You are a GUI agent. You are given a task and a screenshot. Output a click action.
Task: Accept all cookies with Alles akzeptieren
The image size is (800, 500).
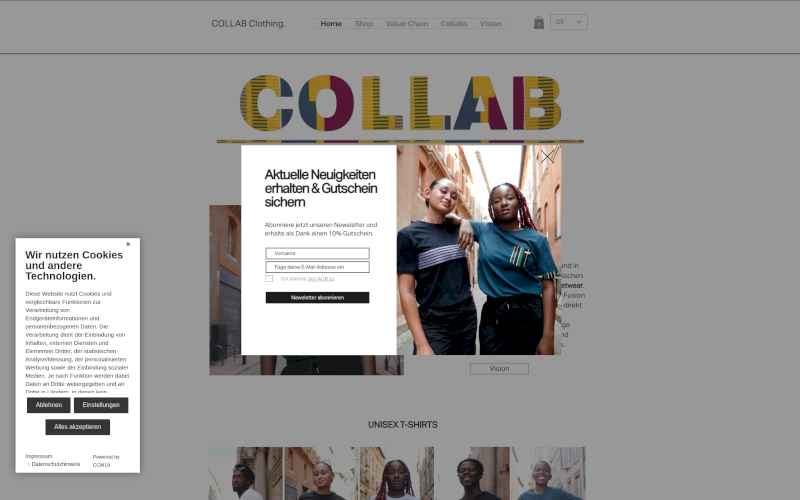click(x=78, y=427)
